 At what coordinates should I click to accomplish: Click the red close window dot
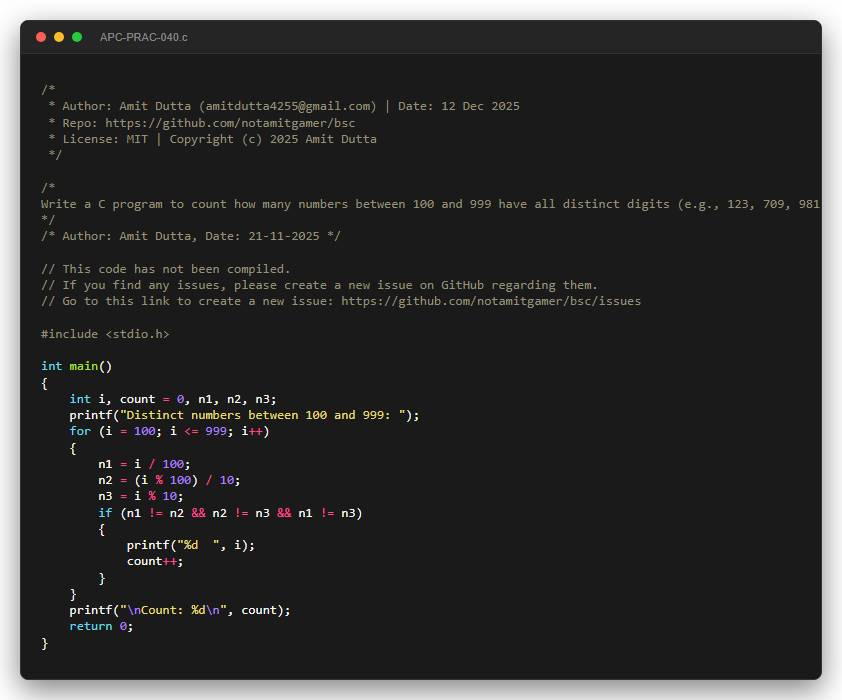[x=41, y=37]
